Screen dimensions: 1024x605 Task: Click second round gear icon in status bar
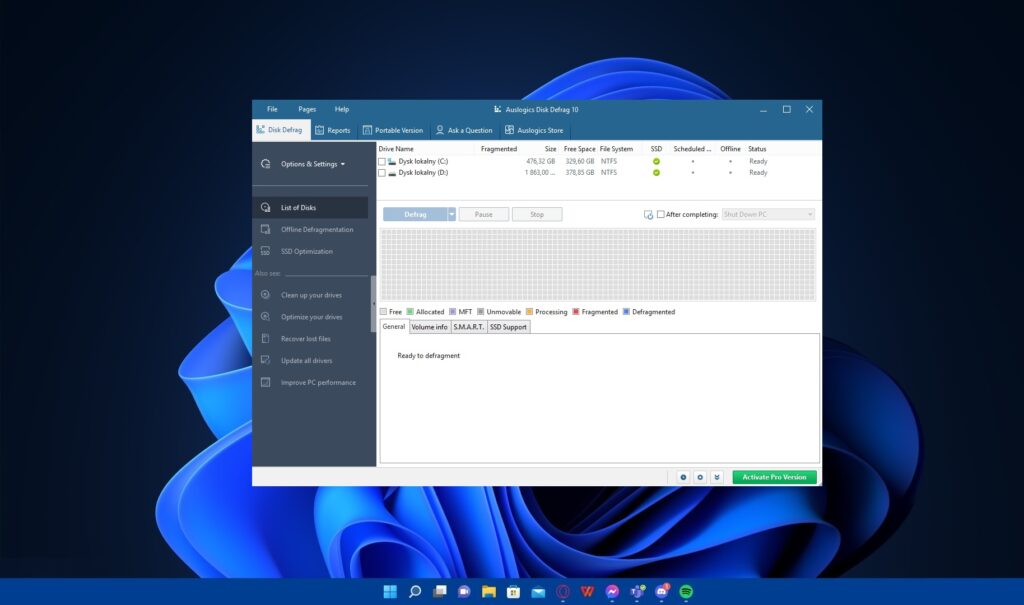tap(700, 477)
